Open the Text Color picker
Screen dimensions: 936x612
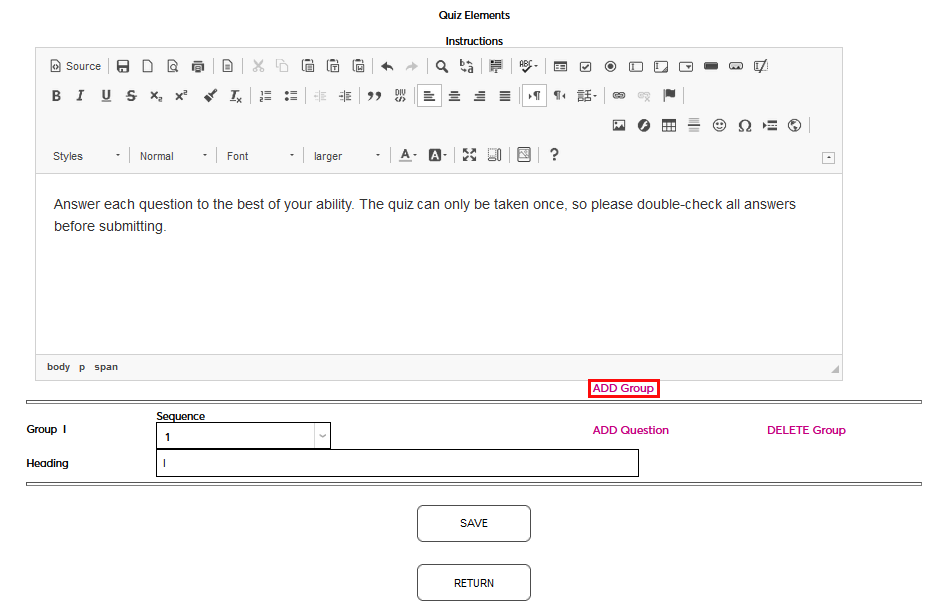pos(407,155)
